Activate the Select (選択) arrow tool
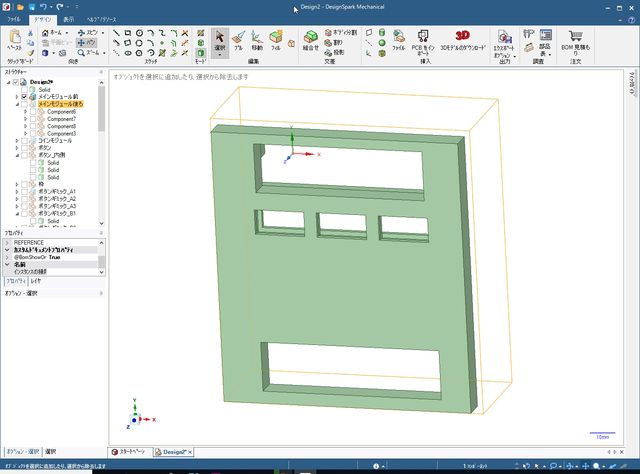This screenshot has width=640, height=474. pos(220,42)
